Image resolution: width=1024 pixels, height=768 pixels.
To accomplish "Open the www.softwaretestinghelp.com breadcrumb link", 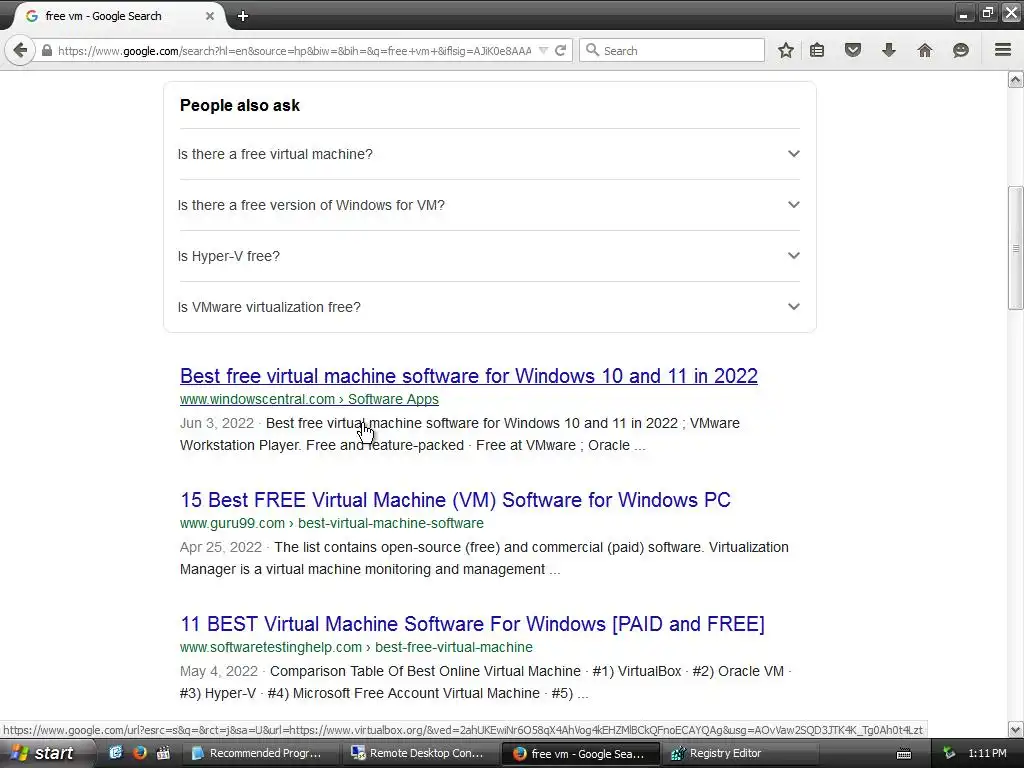I will (356, 647).
